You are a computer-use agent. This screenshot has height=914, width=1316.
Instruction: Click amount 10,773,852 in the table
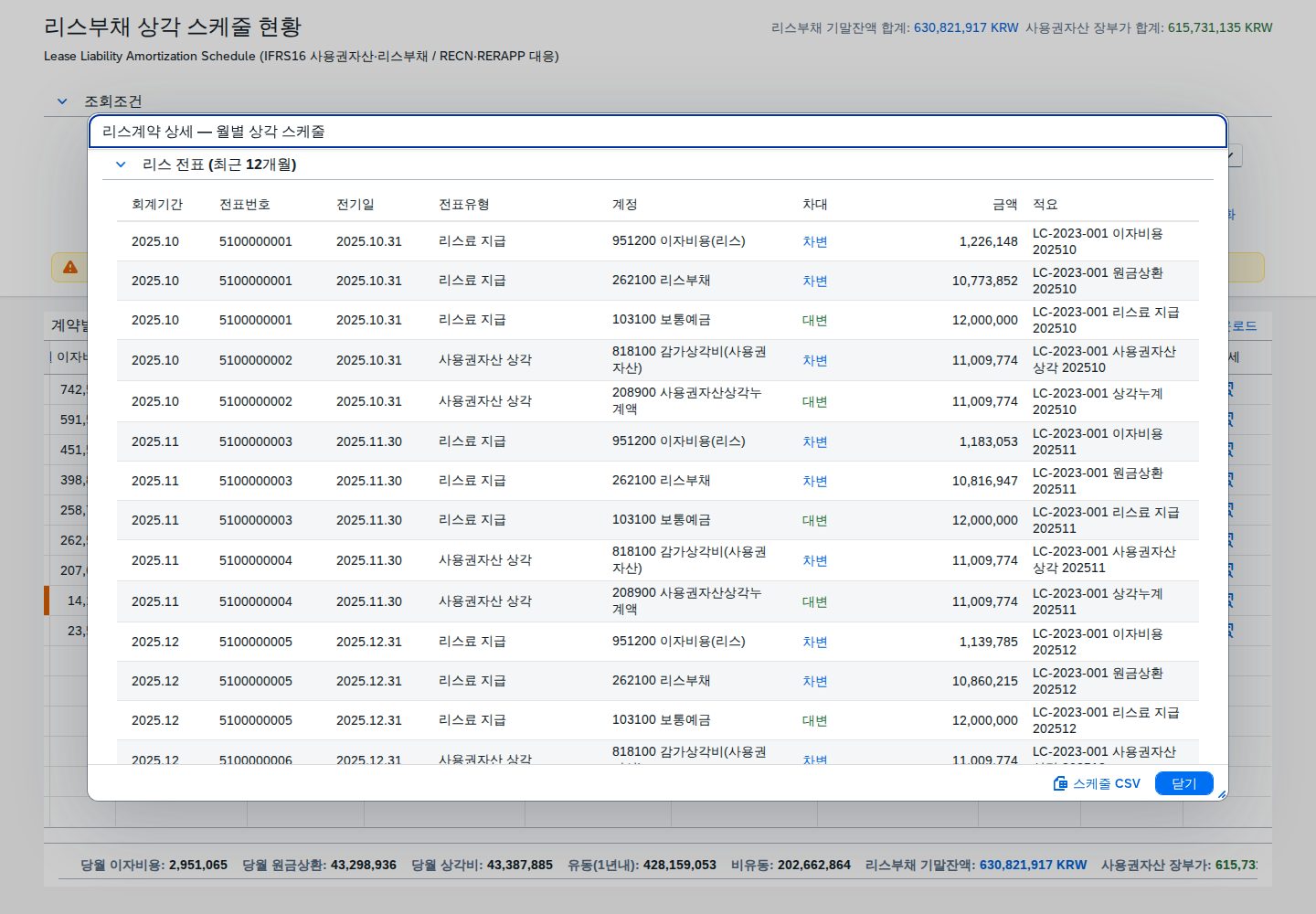[985, 281]
